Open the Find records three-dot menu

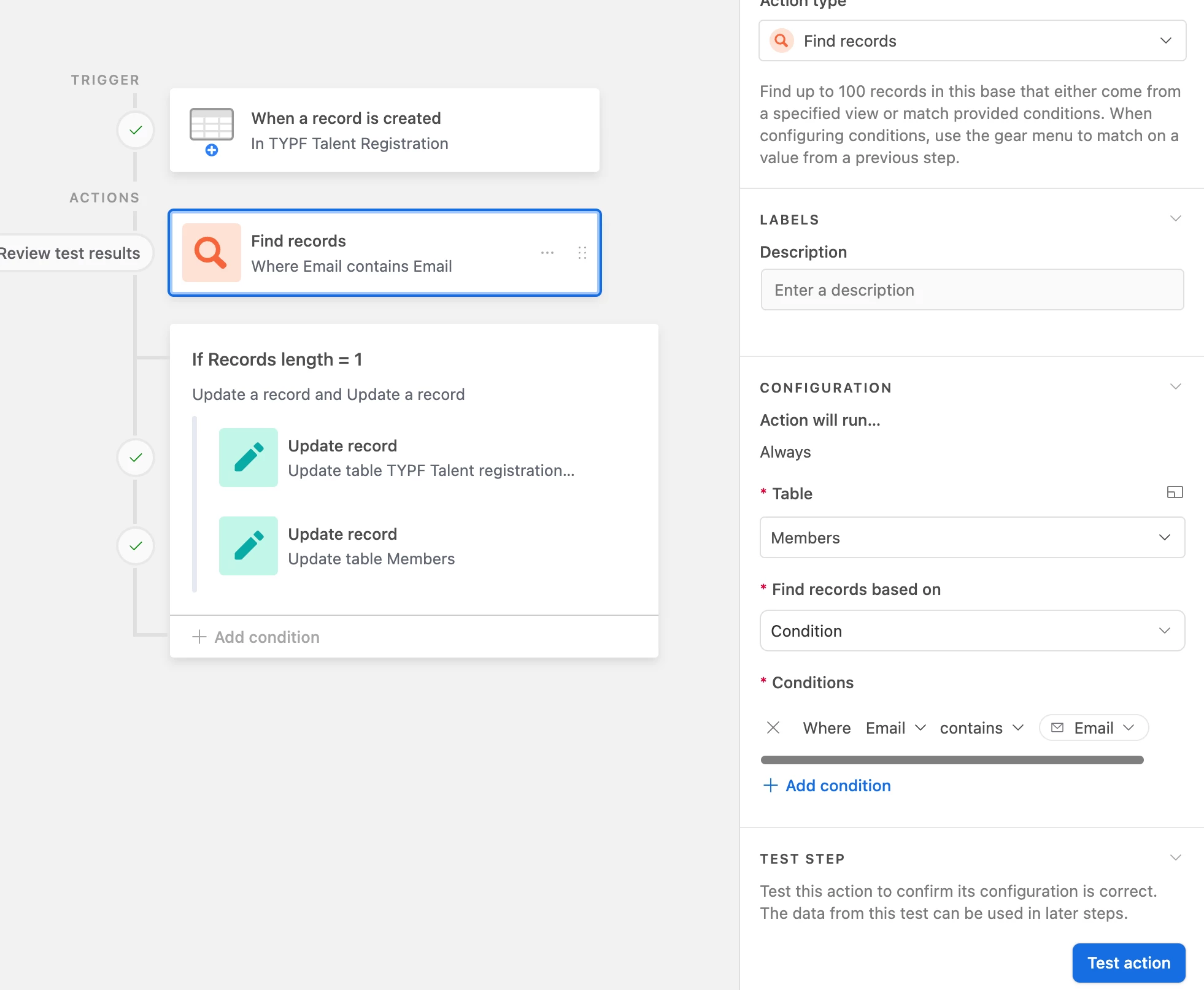pyautogui.click(x=547, y=253)
